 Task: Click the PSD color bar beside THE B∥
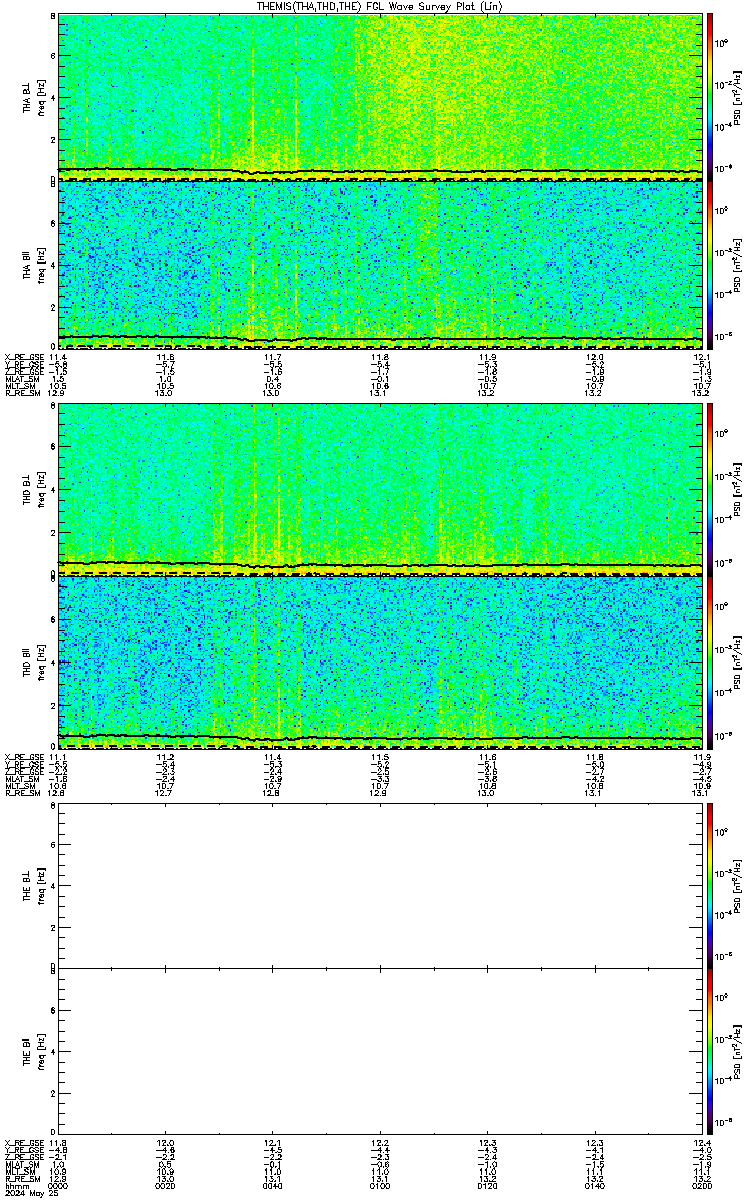pyautogui.click(x=710, y=1050)
